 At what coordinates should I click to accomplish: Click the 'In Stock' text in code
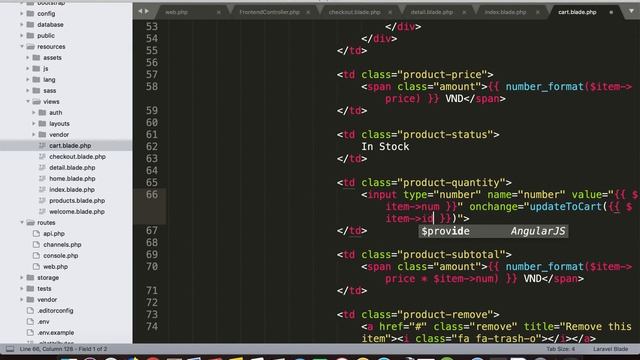(385, 147)
